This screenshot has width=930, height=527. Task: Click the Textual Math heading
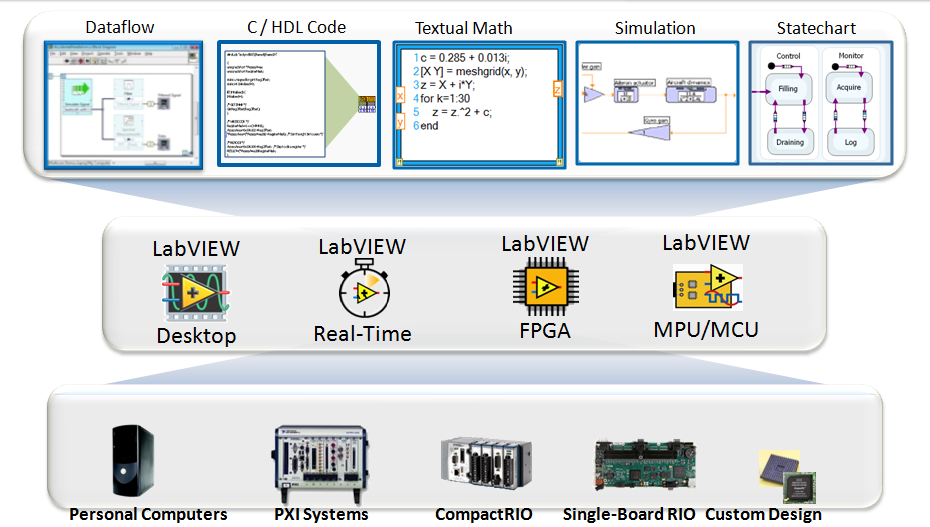coord(463,28)
